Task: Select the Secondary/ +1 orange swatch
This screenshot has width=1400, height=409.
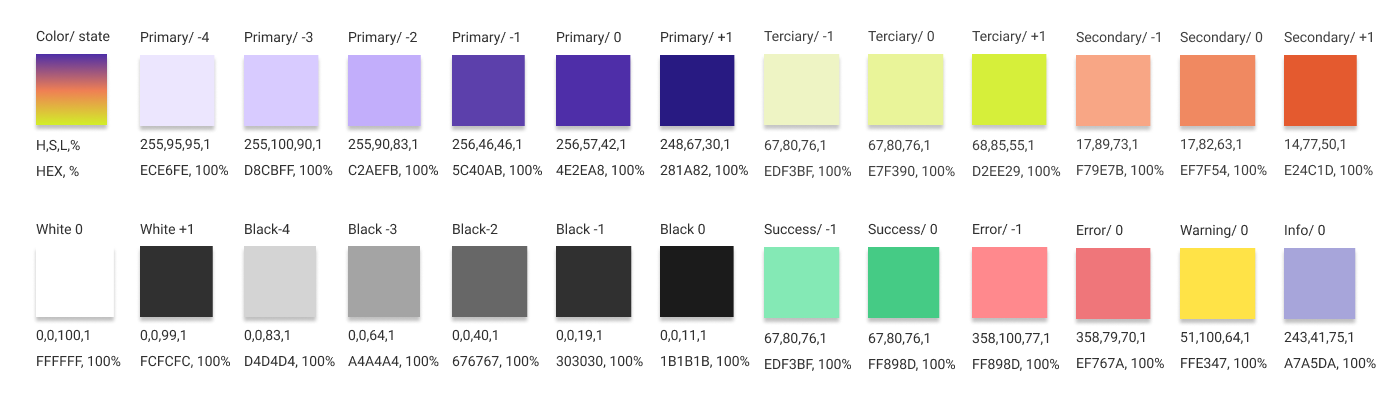Action: 1320,90
